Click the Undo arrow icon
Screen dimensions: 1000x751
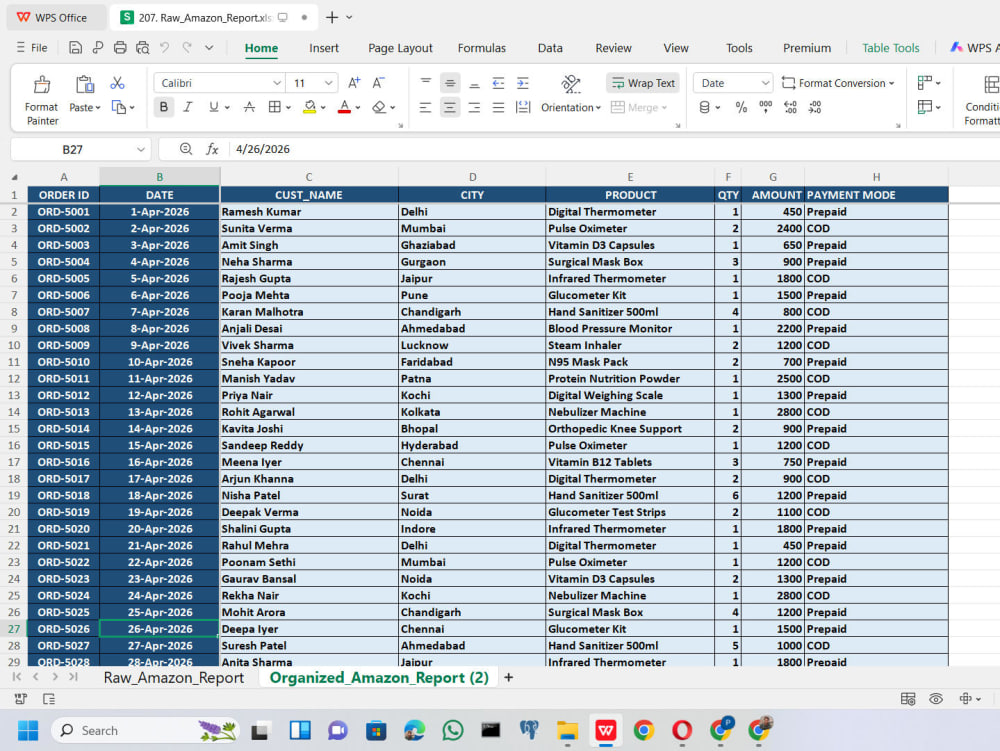tap(165, 47)
